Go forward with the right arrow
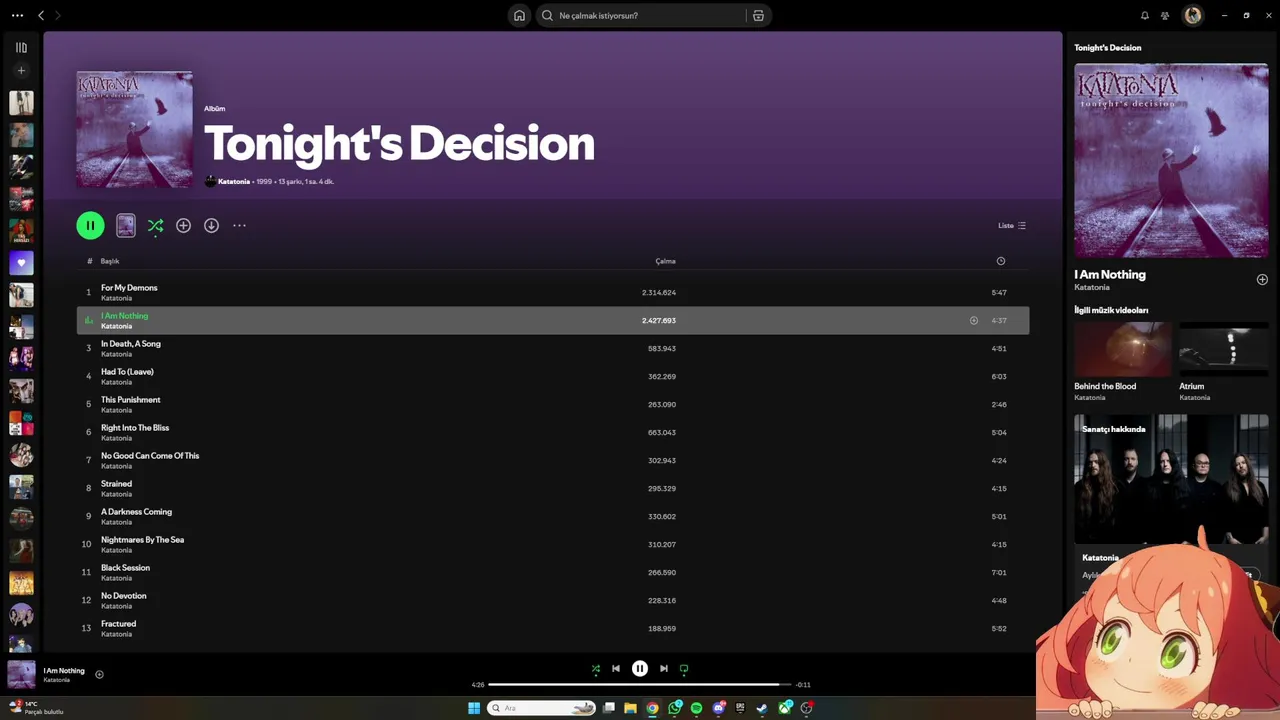Viewport: 1280px width, 720px height. tap(58, 15)
